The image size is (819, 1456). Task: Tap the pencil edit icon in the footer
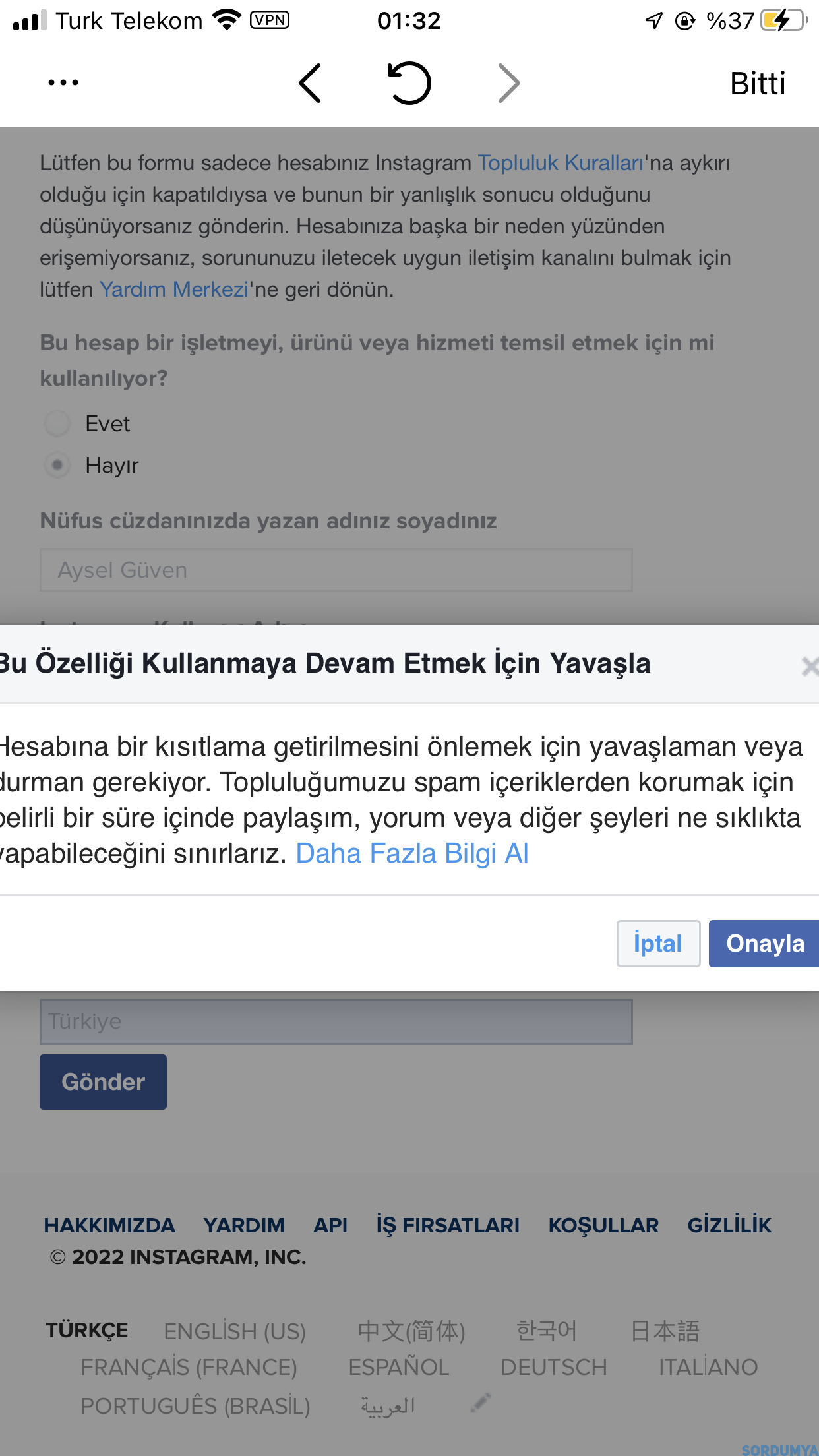[480, 1403]
